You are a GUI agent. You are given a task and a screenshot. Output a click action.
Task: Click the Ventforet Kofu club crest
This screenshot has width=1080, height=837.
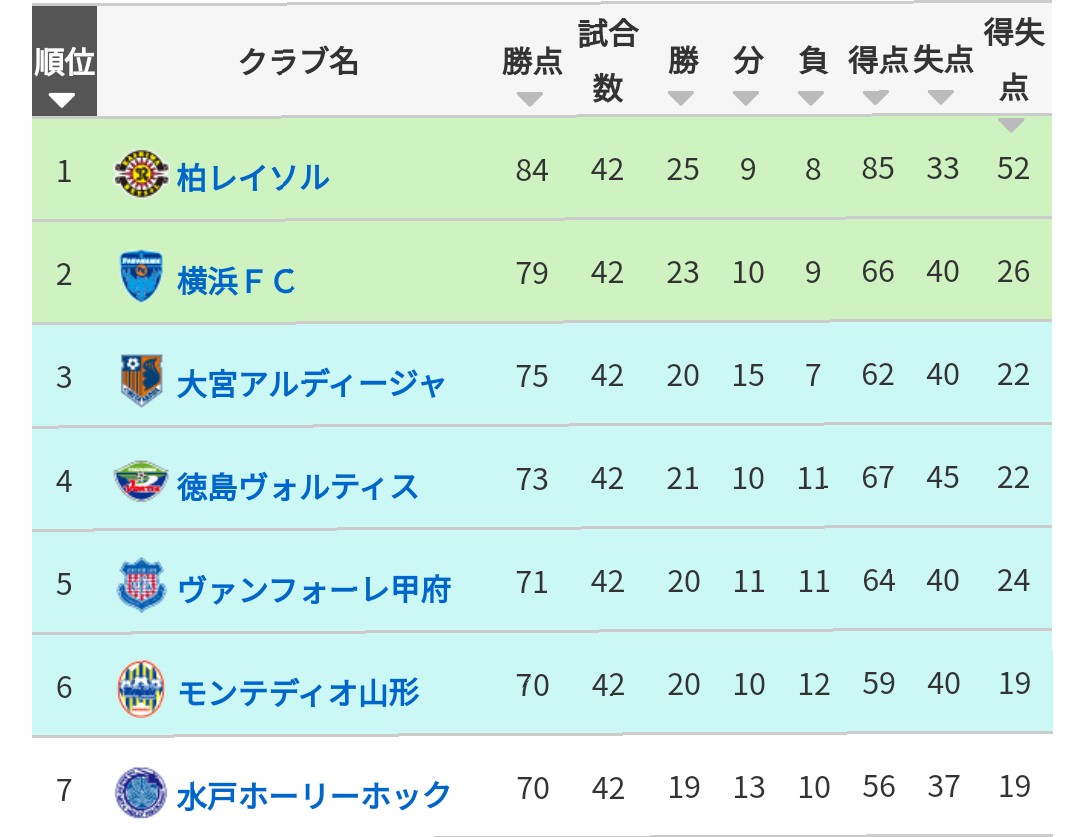[x=141, y=585]
